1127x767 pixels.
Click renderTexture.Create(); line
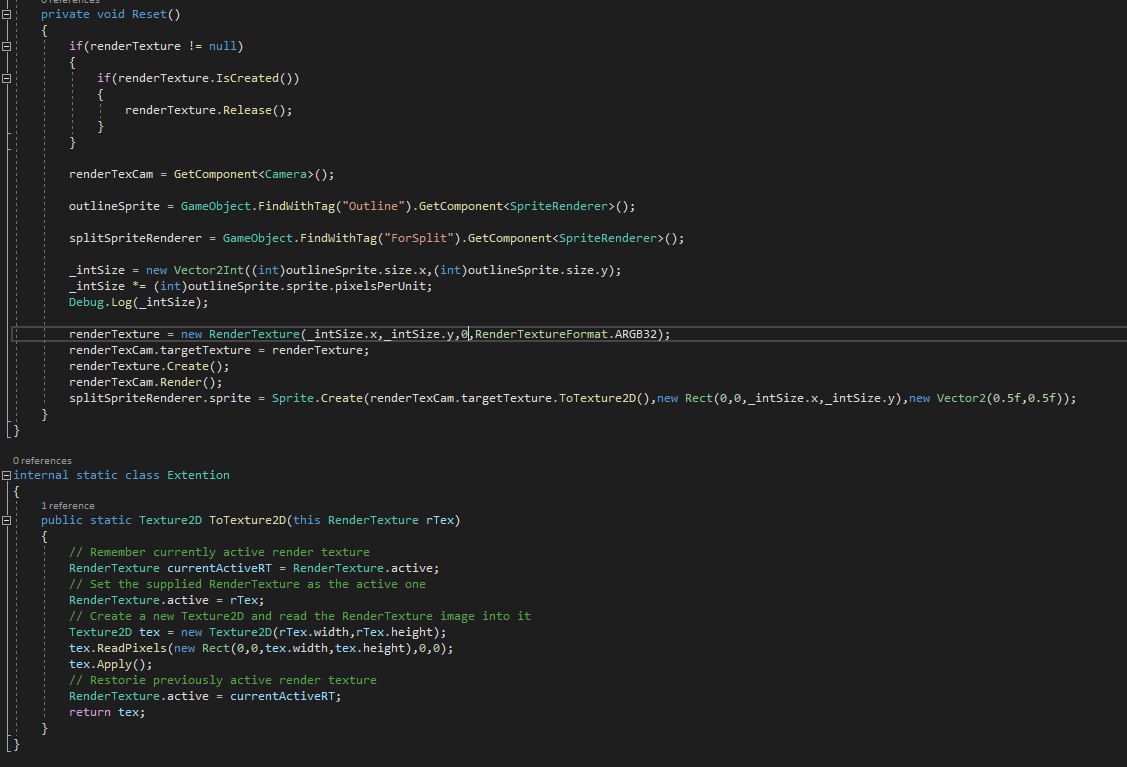pos(149,366)
